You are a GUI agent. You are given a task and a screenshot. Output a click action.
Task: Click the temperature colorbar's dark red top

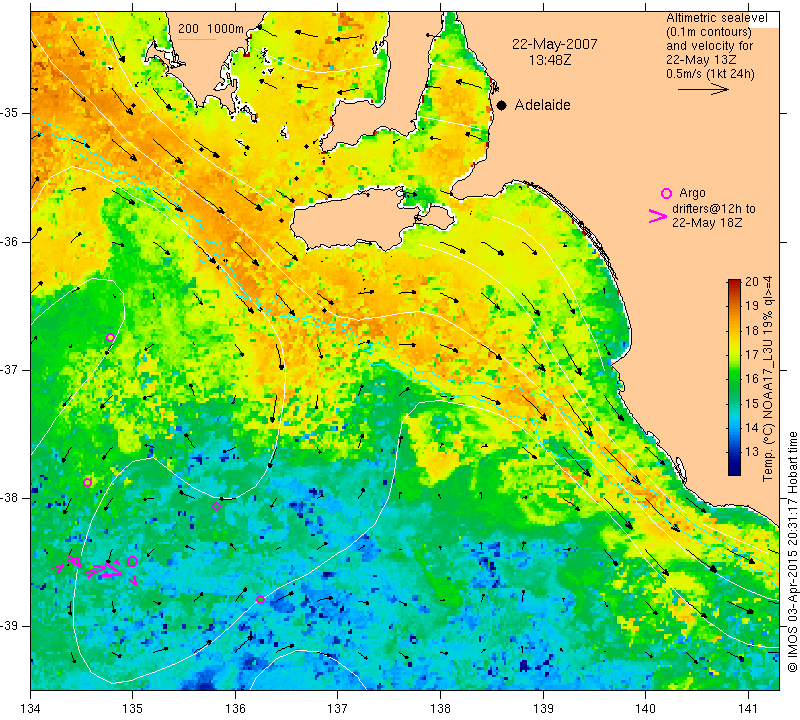(734, 282)
